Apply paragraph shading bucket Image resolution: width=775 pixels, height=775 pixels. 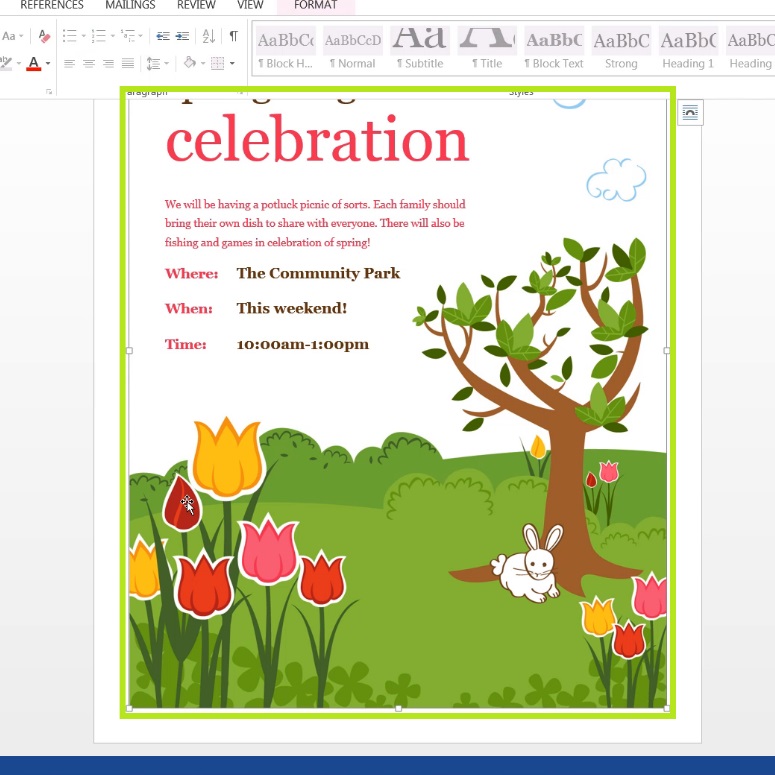tap(190, 63)
